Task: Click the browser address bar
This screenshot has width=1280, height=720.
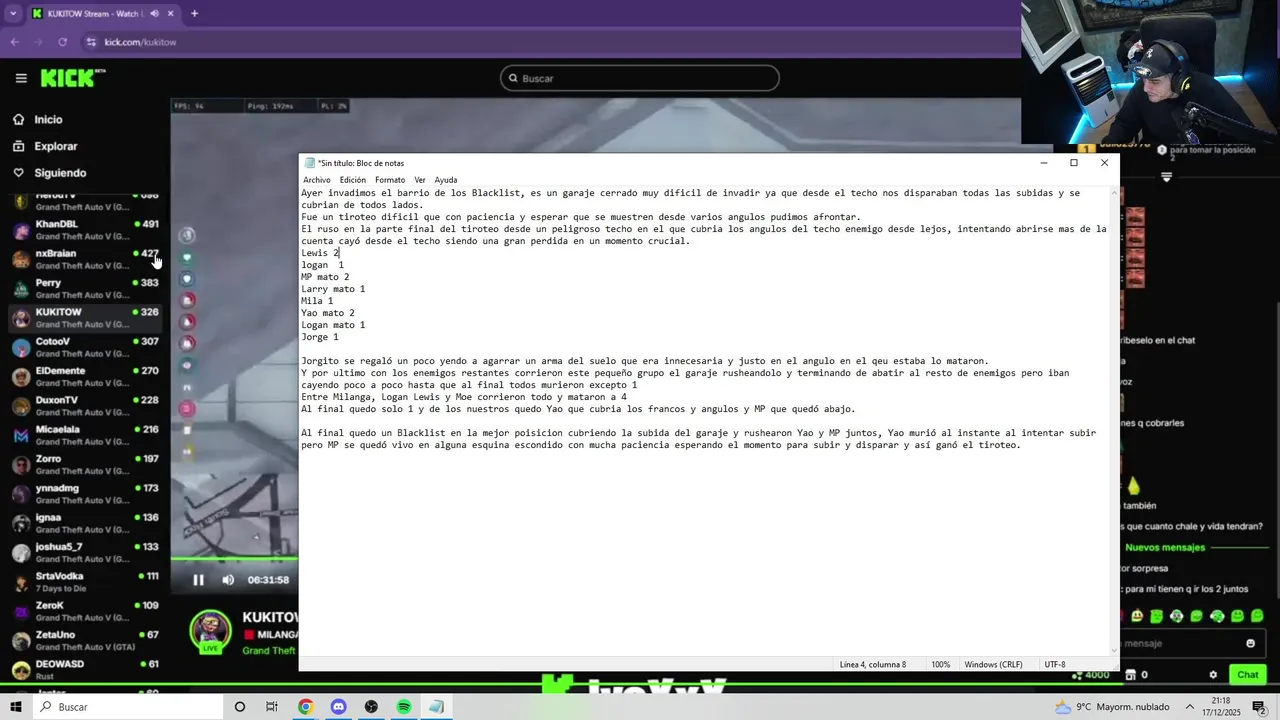Action: coord(550,42)
